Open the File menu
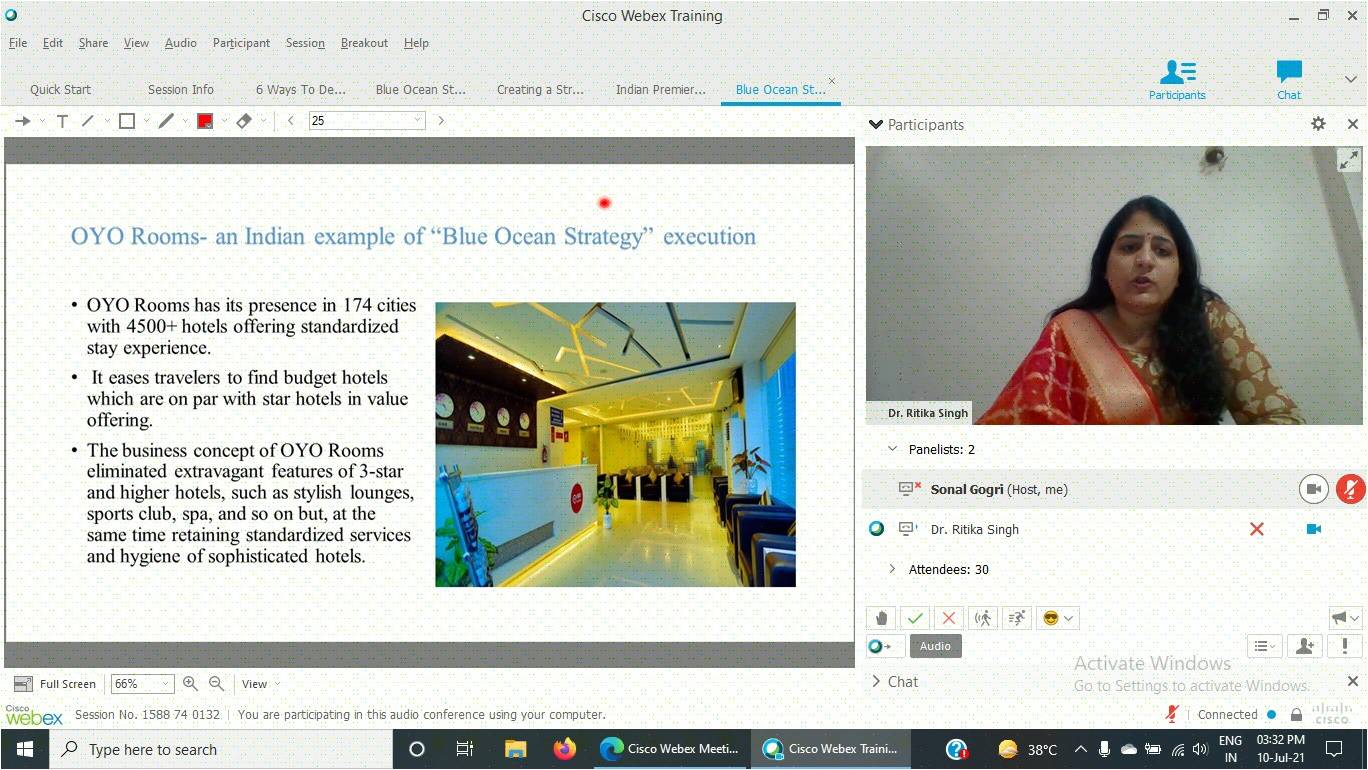This screenshot has height=770, width=1368. pos(18,43)
